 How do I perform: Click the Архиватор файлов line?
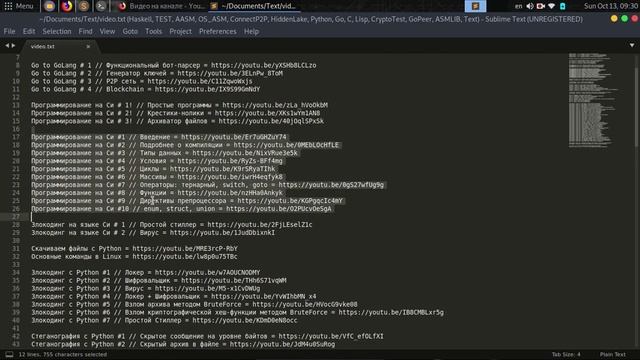pos(177,121)
